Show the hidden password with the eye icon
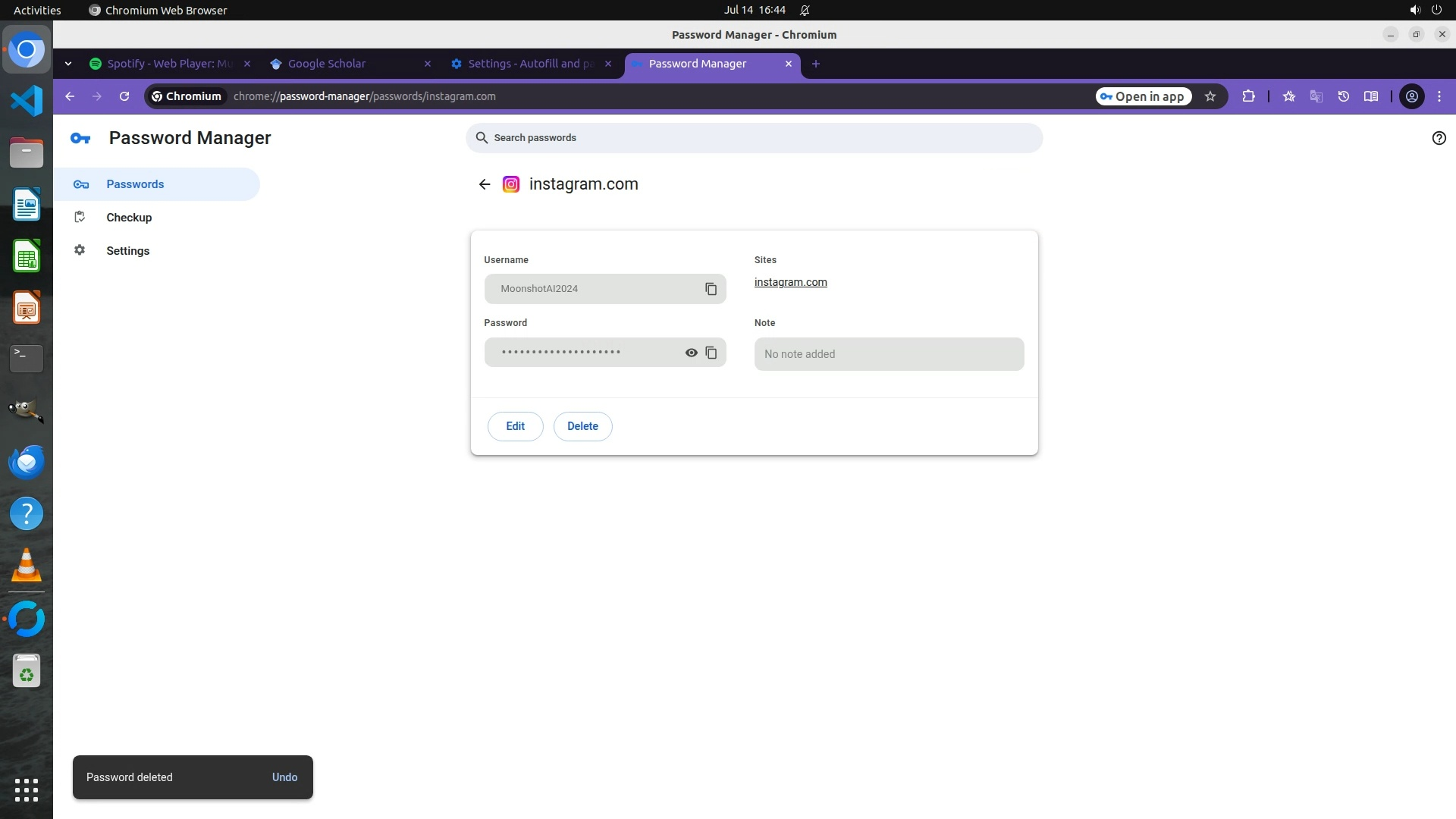 point(691,353)
